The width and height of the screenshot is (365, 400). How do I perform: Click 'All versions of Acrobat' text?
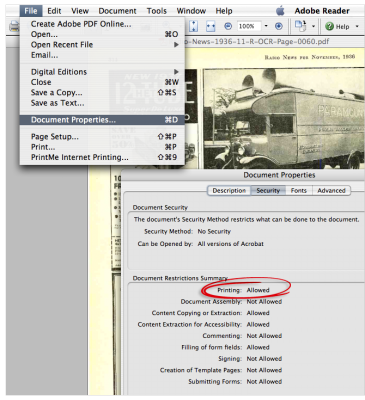click(230, 244)
